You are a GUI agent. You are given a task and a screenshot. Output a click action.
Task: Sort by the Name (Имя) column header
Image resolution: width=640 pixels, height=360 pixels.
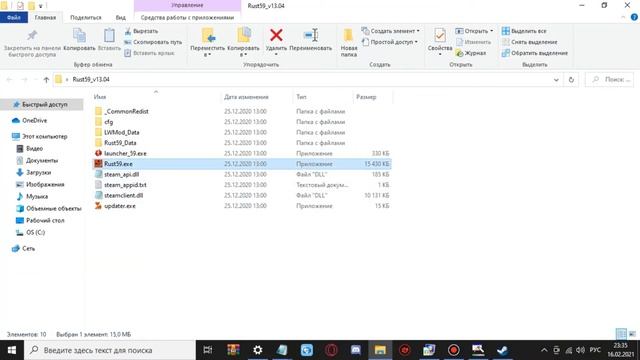coord(100,97)
